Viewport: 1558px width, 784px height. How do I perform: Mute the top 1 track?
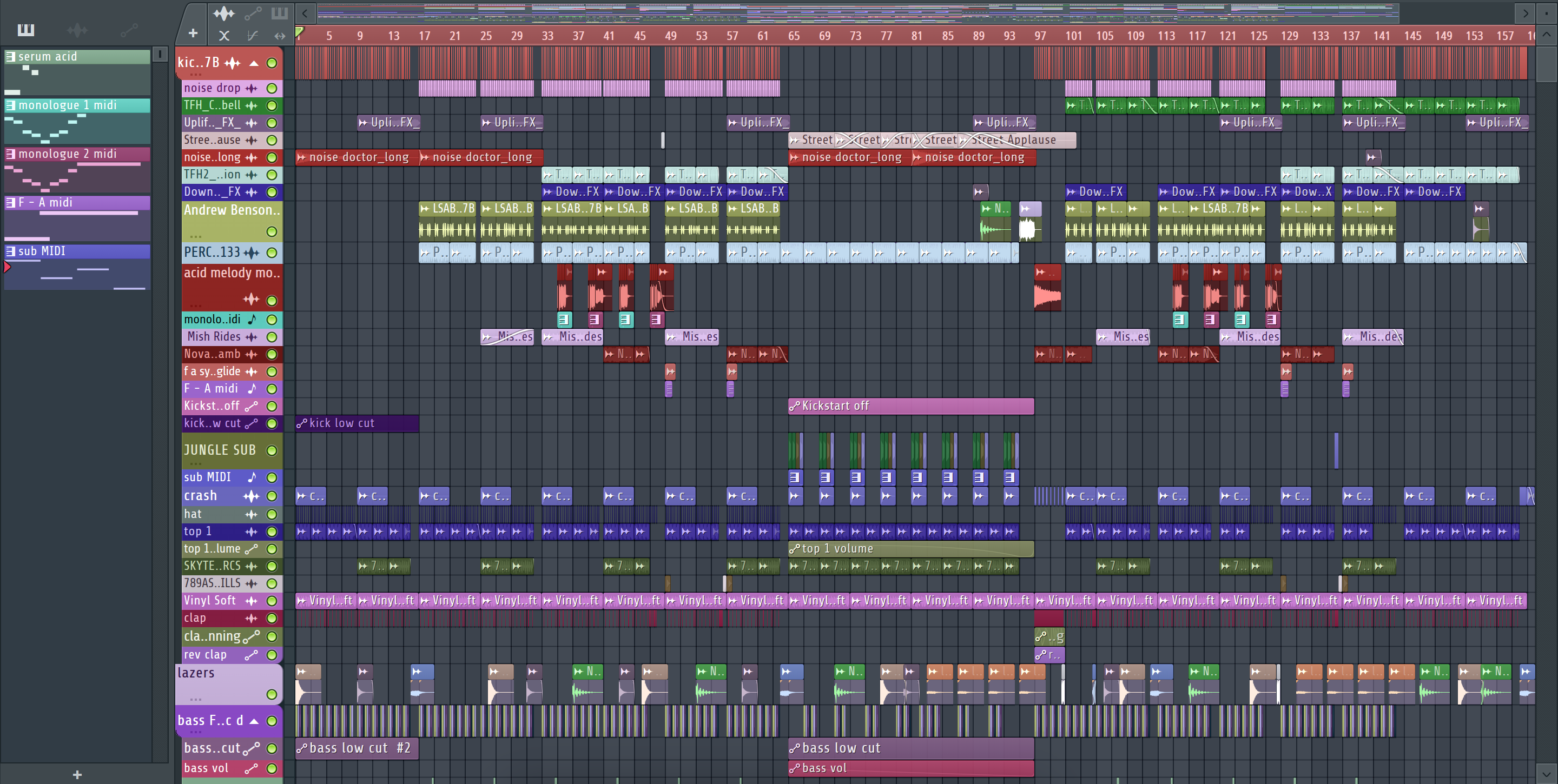pos(272,532)
